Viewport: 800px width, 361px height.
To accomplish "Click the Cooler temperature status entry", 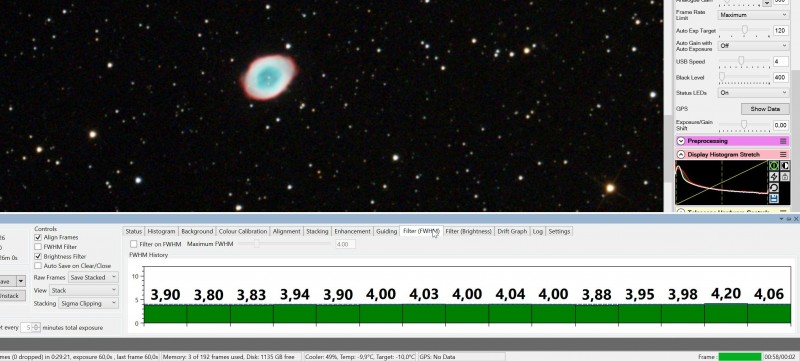I will pyautogui.click(x=360, y=357).
